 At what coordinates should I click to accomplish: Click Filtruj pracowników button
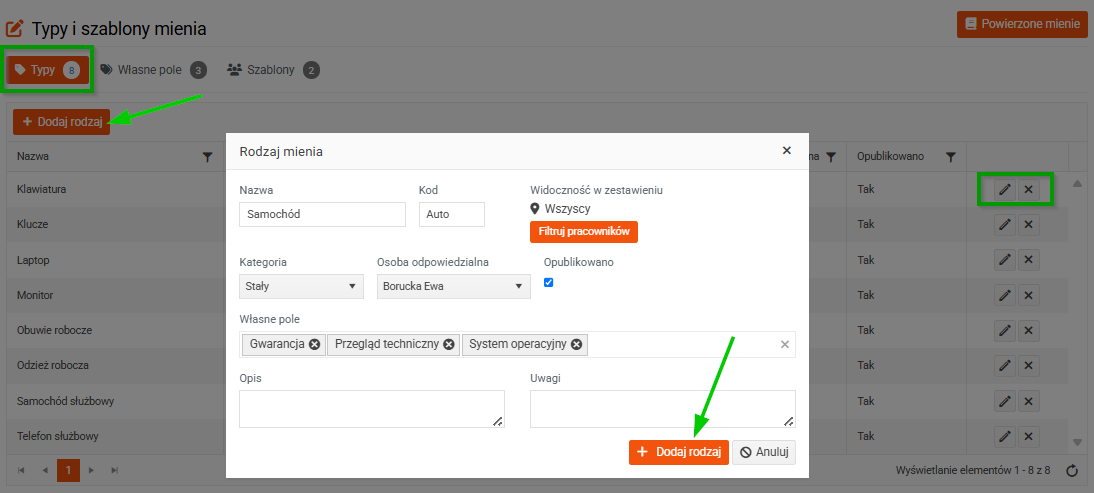click(584, 231)
